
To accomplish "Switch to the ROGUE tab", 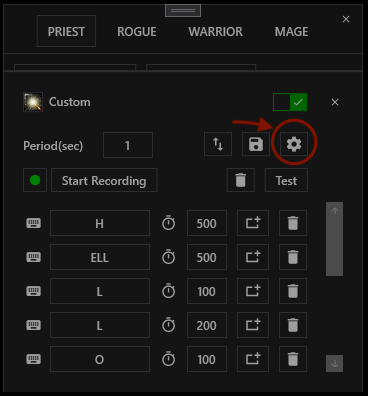I will click(x=137, y=32).
